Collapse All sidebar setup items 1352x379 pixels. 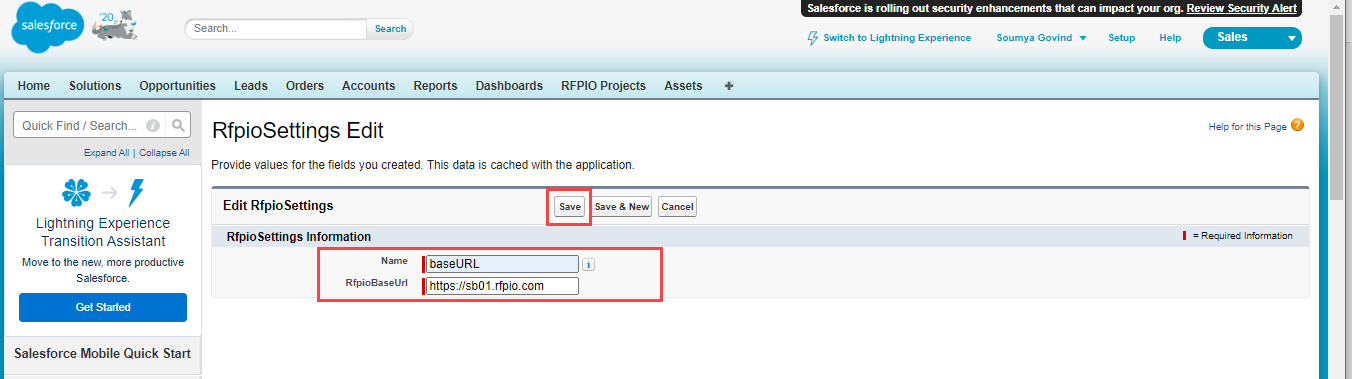point(164,153)
